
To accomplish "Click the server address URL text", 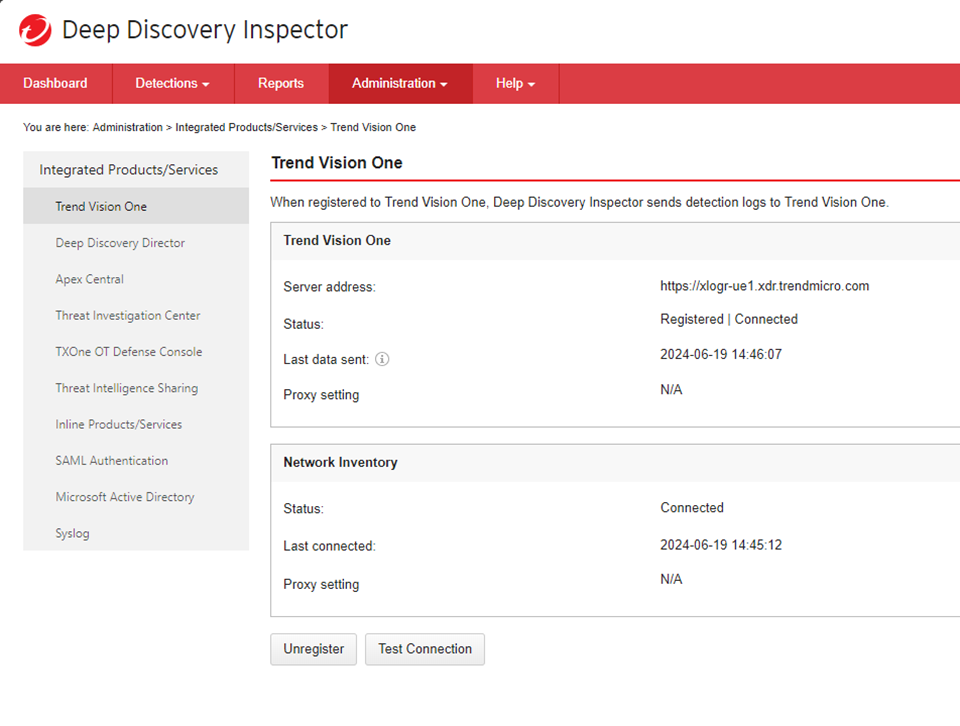I will tap(764, 286).
